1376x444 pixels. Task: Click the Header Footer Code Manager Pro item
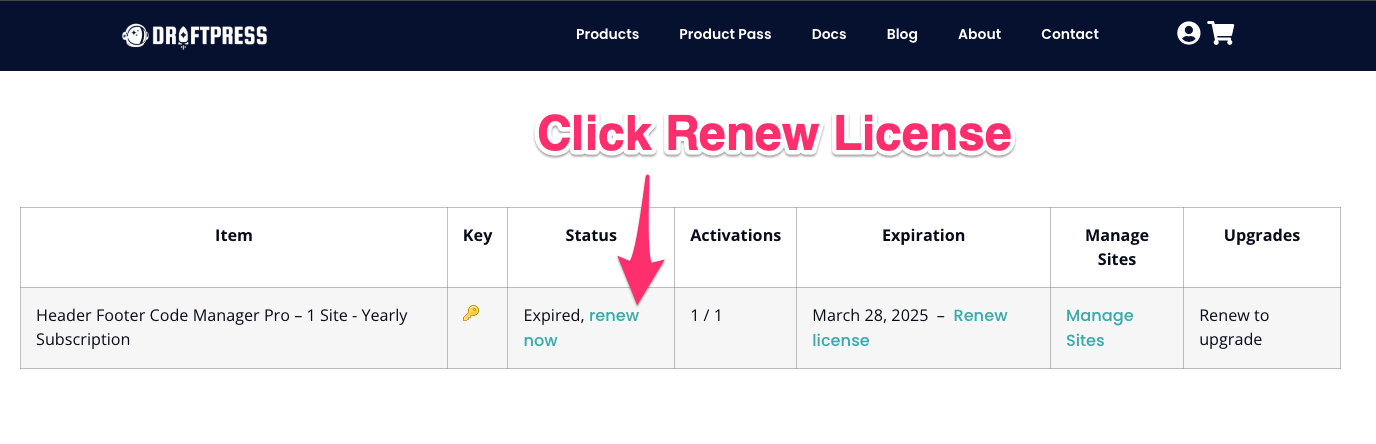pos(222,328)
